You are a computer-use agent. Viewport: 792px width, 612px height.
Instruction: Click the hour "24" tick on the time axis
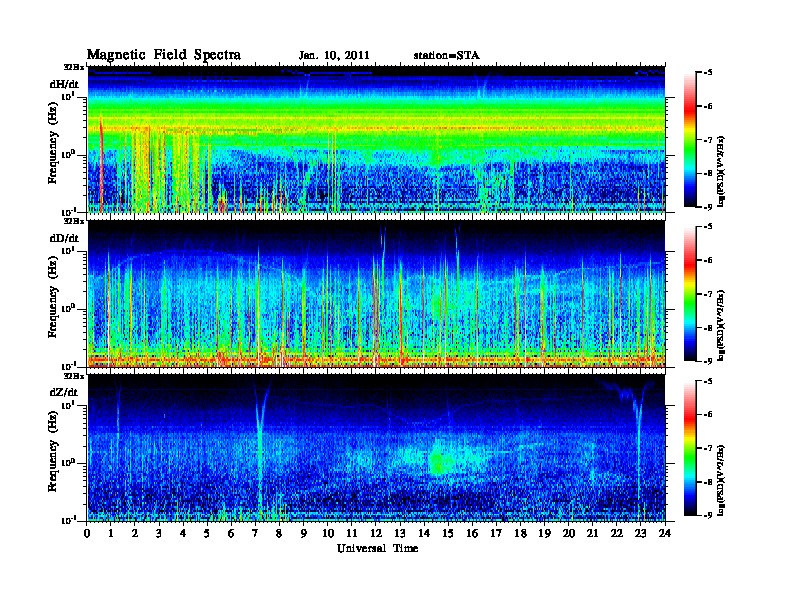(x=665, y=534)
